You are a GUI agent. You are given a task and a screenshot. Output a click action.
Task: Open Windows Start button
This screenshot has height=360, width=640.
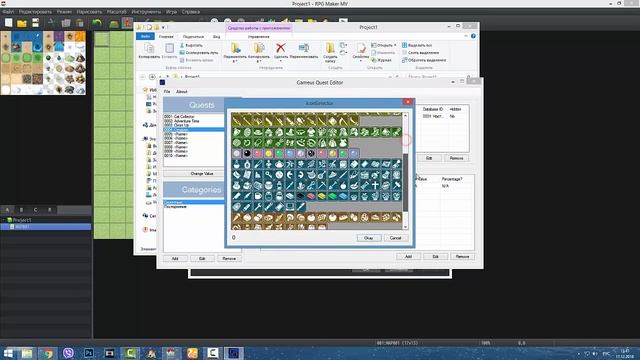click(8, 353)
